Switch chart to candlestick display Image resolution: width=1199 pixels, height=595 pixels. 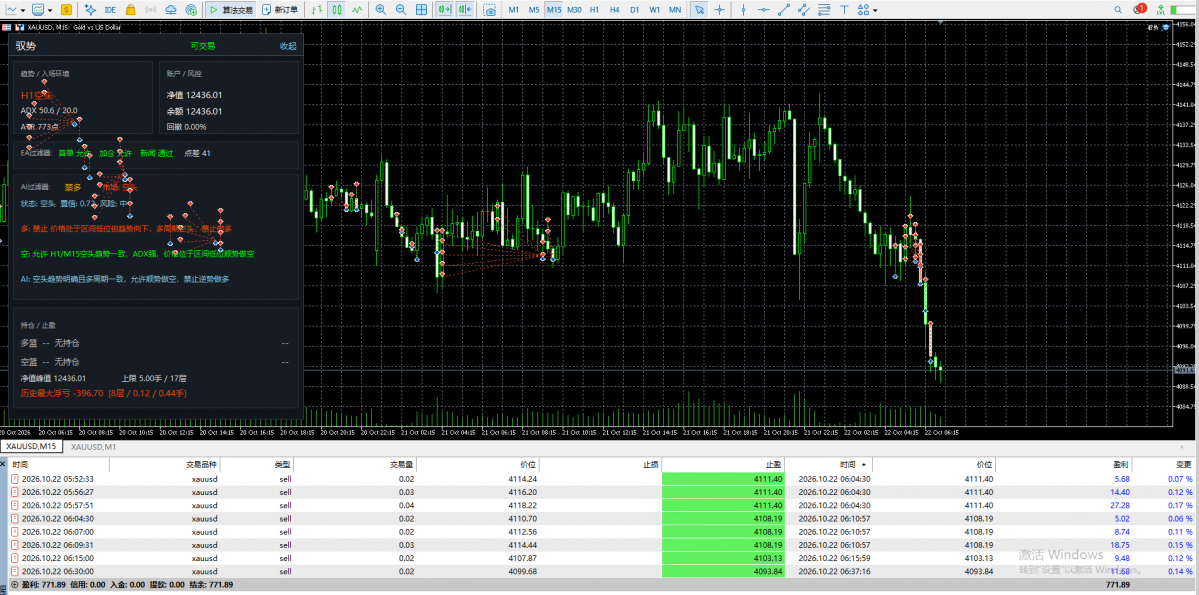tap(337, 10)
